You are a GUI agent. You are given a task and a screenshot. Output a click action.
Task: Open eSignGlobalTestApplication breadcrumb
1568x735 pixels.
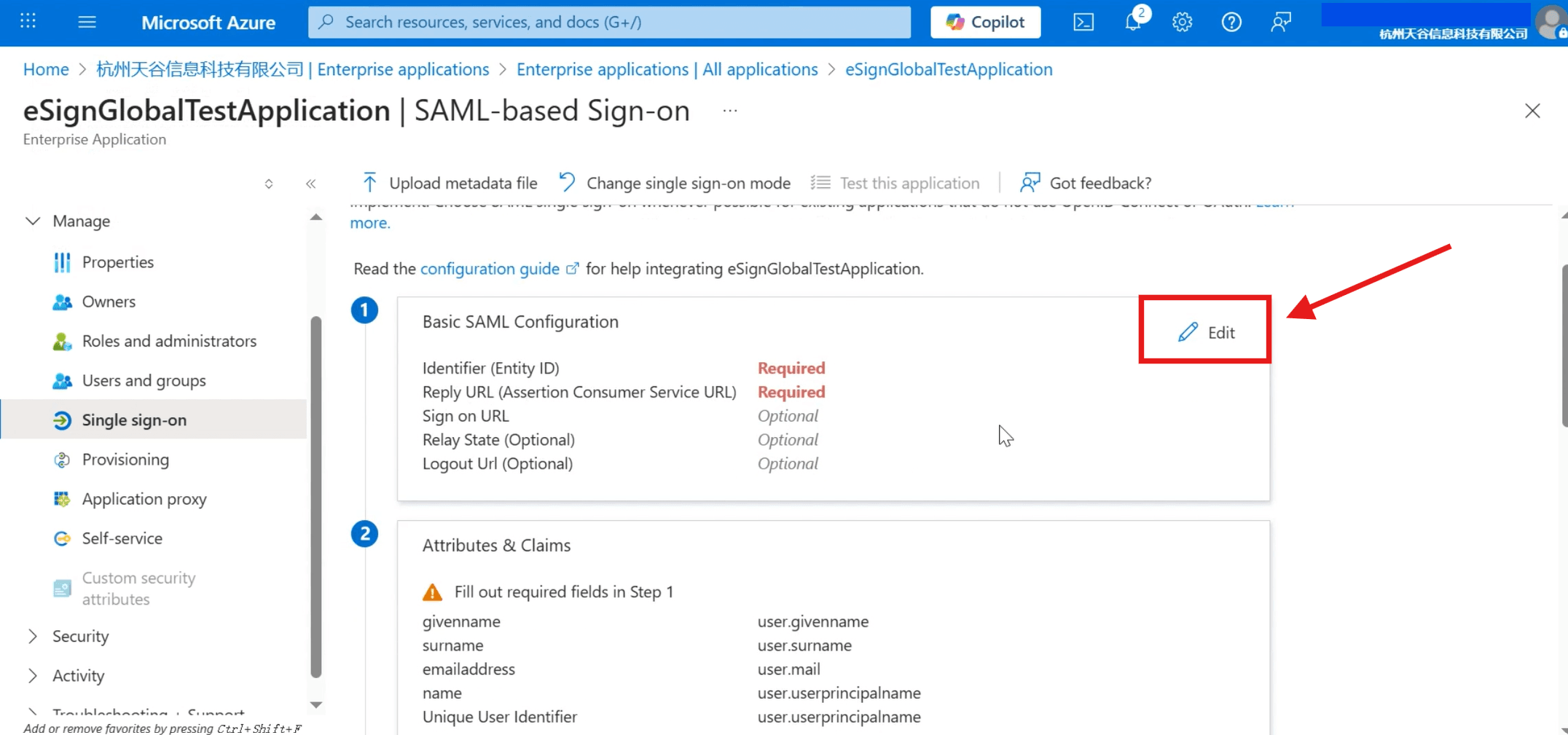click(x=949, y=69)
